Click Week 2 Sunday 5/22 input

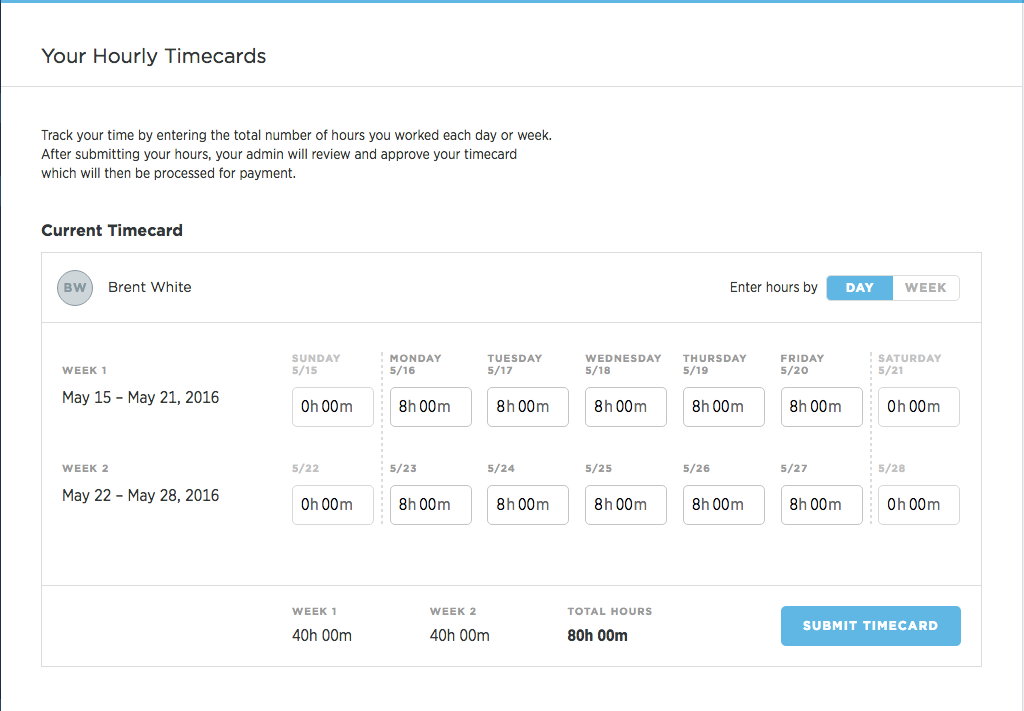(332, 504)
